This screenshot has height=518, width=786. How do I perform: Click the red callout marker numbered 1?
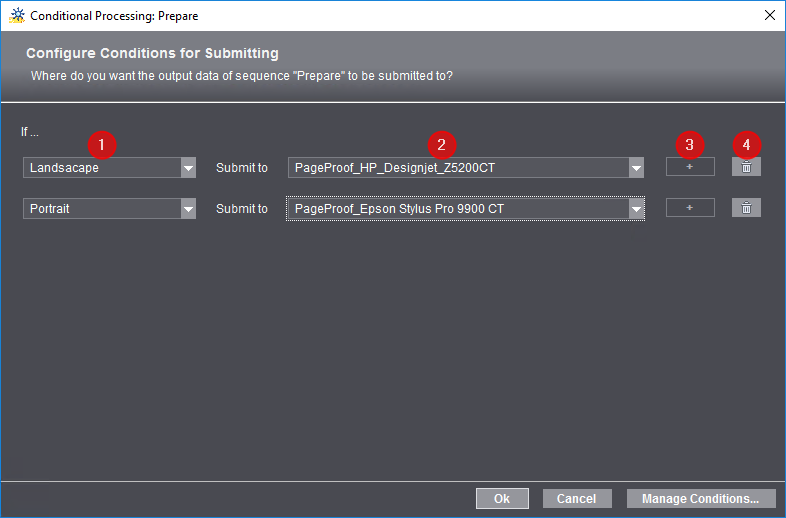click(x=103, y=144)
